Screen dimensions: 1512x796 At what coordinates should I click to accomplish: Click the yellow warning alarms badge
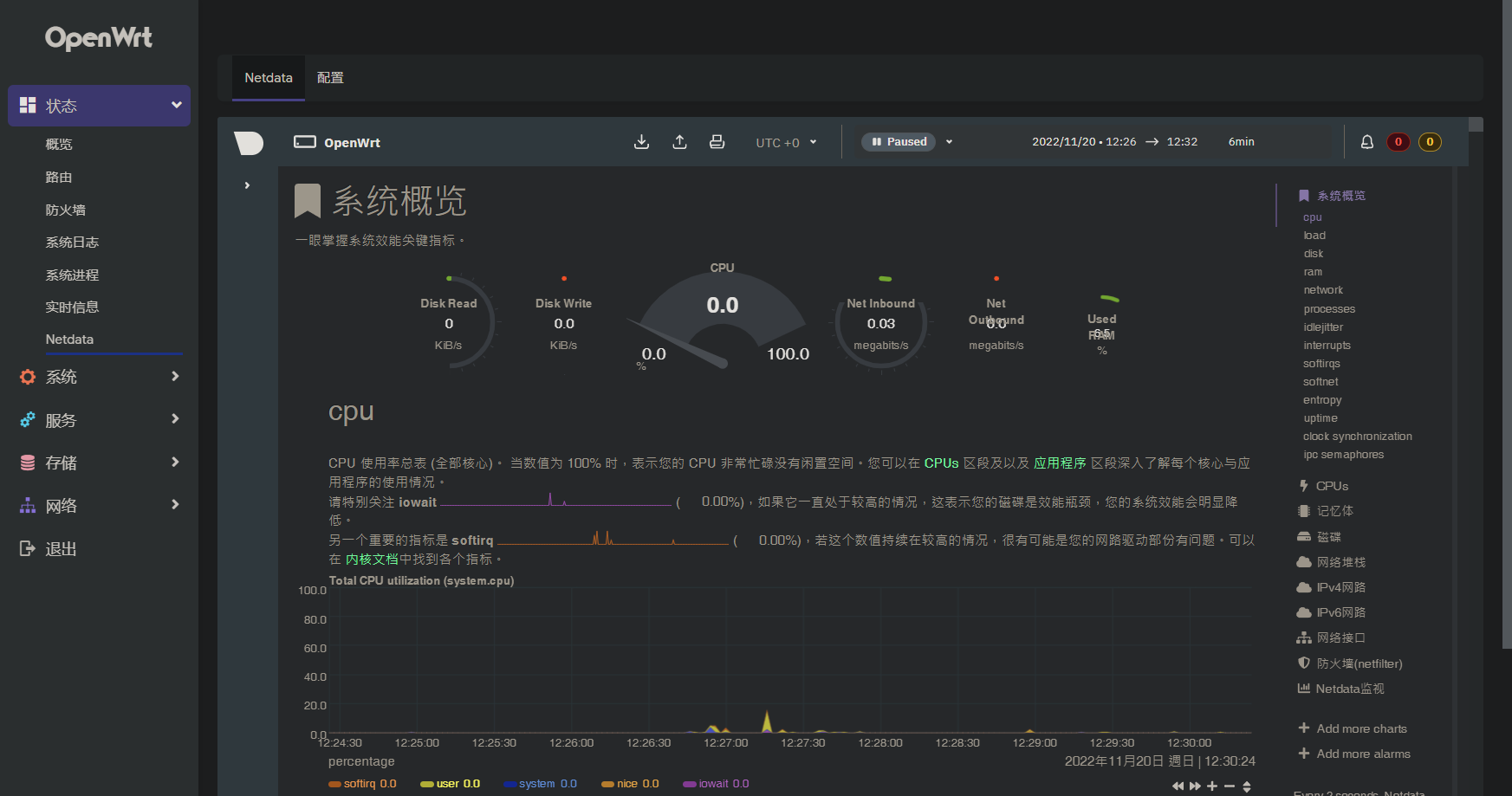[1430, 142]
